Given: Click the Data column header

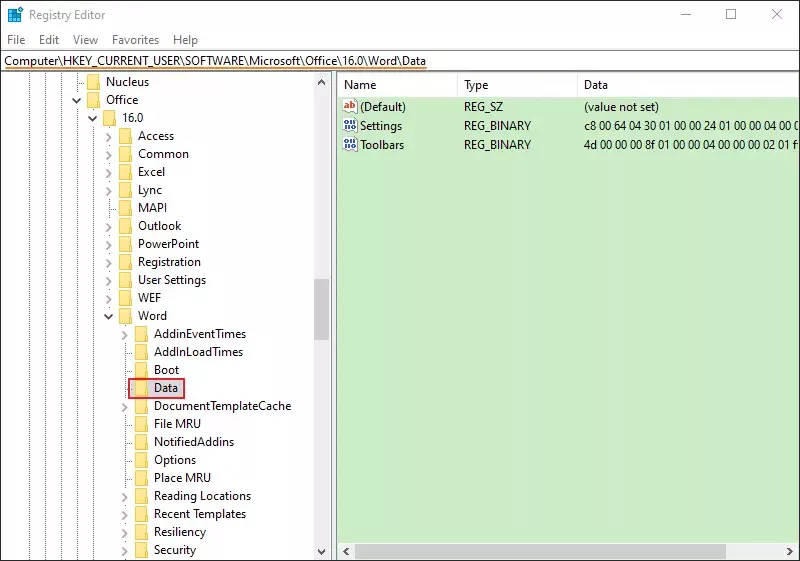Looking at the screenshot, I should tap(688, 85).
